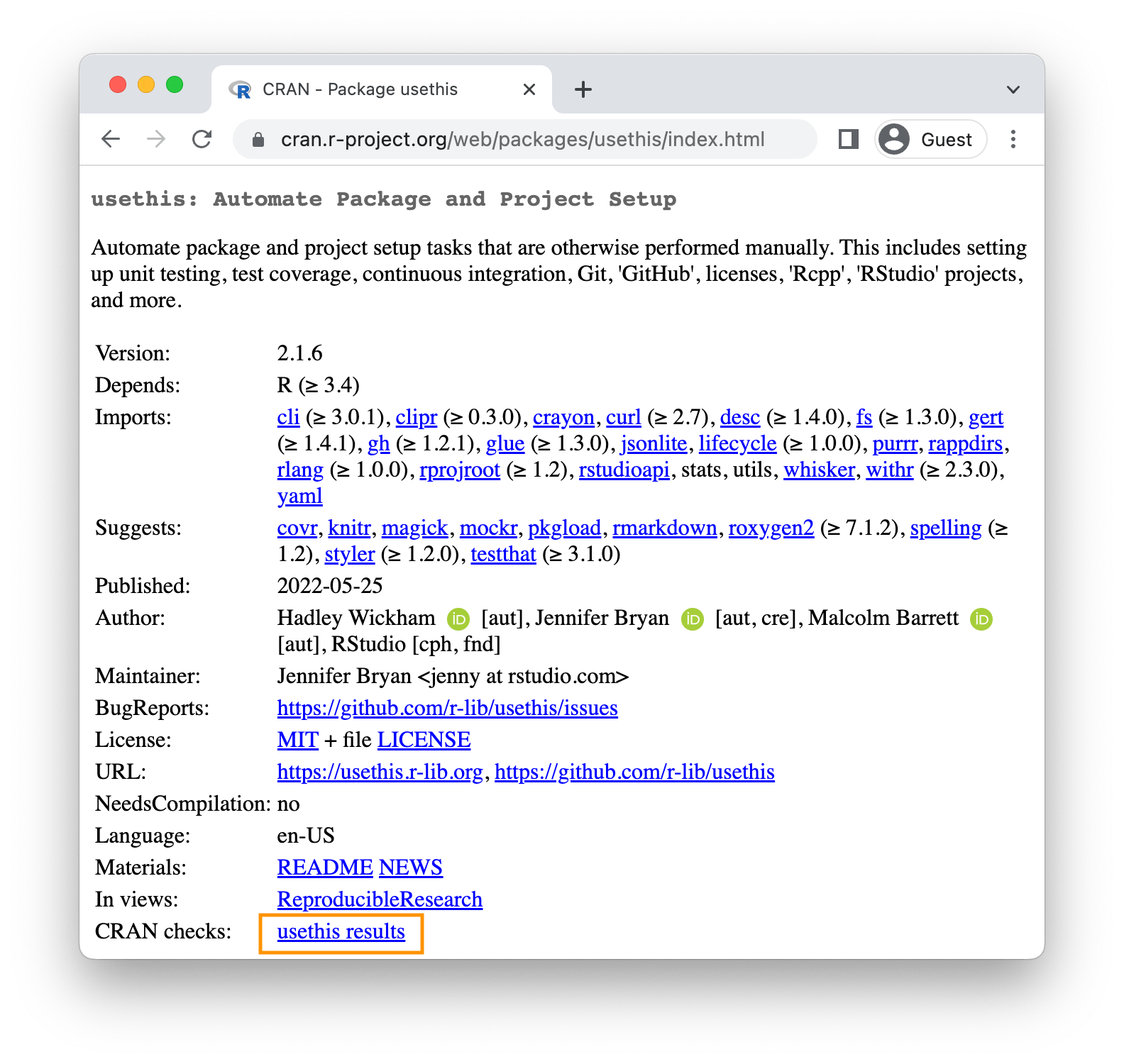Screen dimensions: 1124x1064
Task: Go back with the browser back arrow
Action: 111,139
